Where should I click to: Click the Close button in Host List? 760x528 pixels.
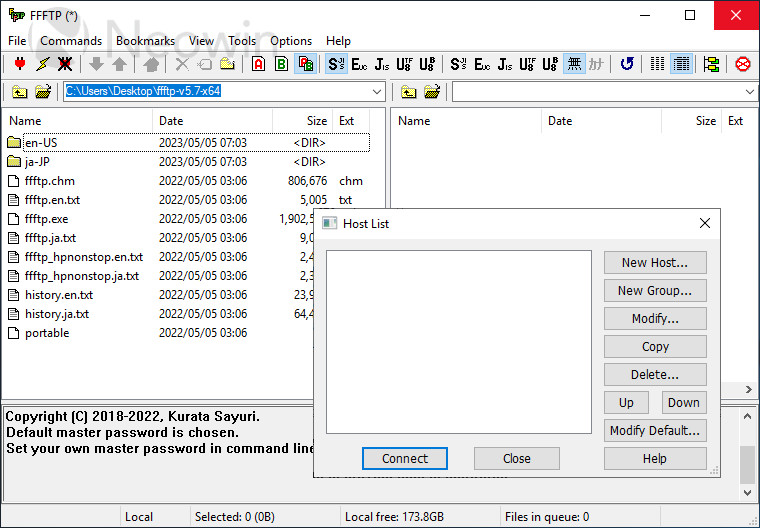(x=517, y=459)
